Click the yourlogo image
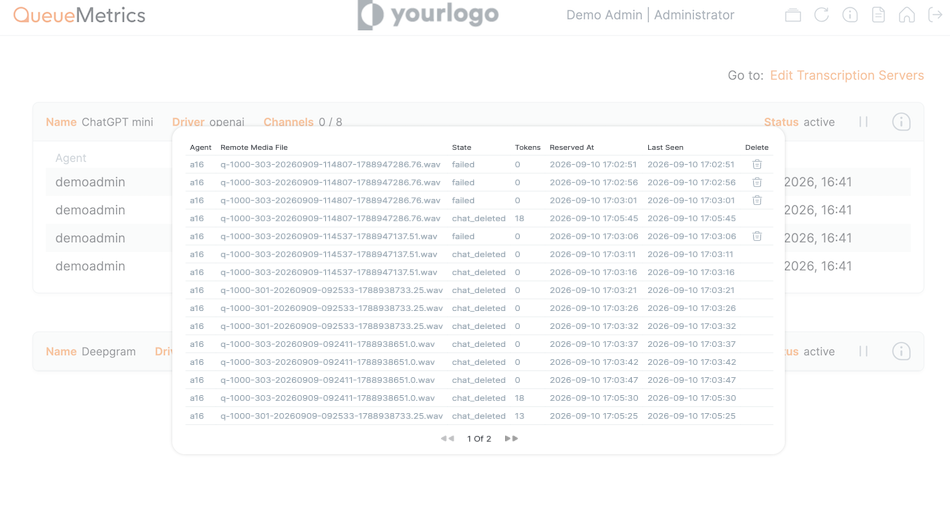Viewport: 950px width, 530px height. coord(428,15)
